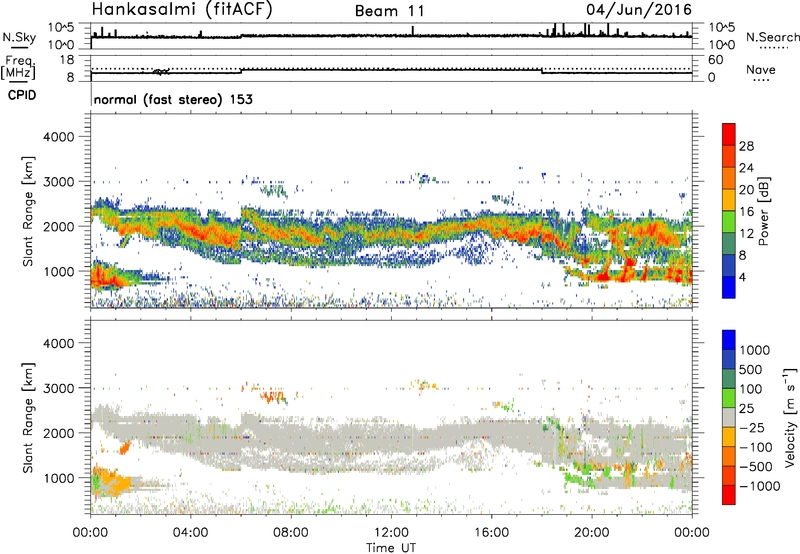Image resolution: width=800 pixels, height=554 pixels.
Task: Click the 28 tick on Power colorbar
Action: click(746, 146)
